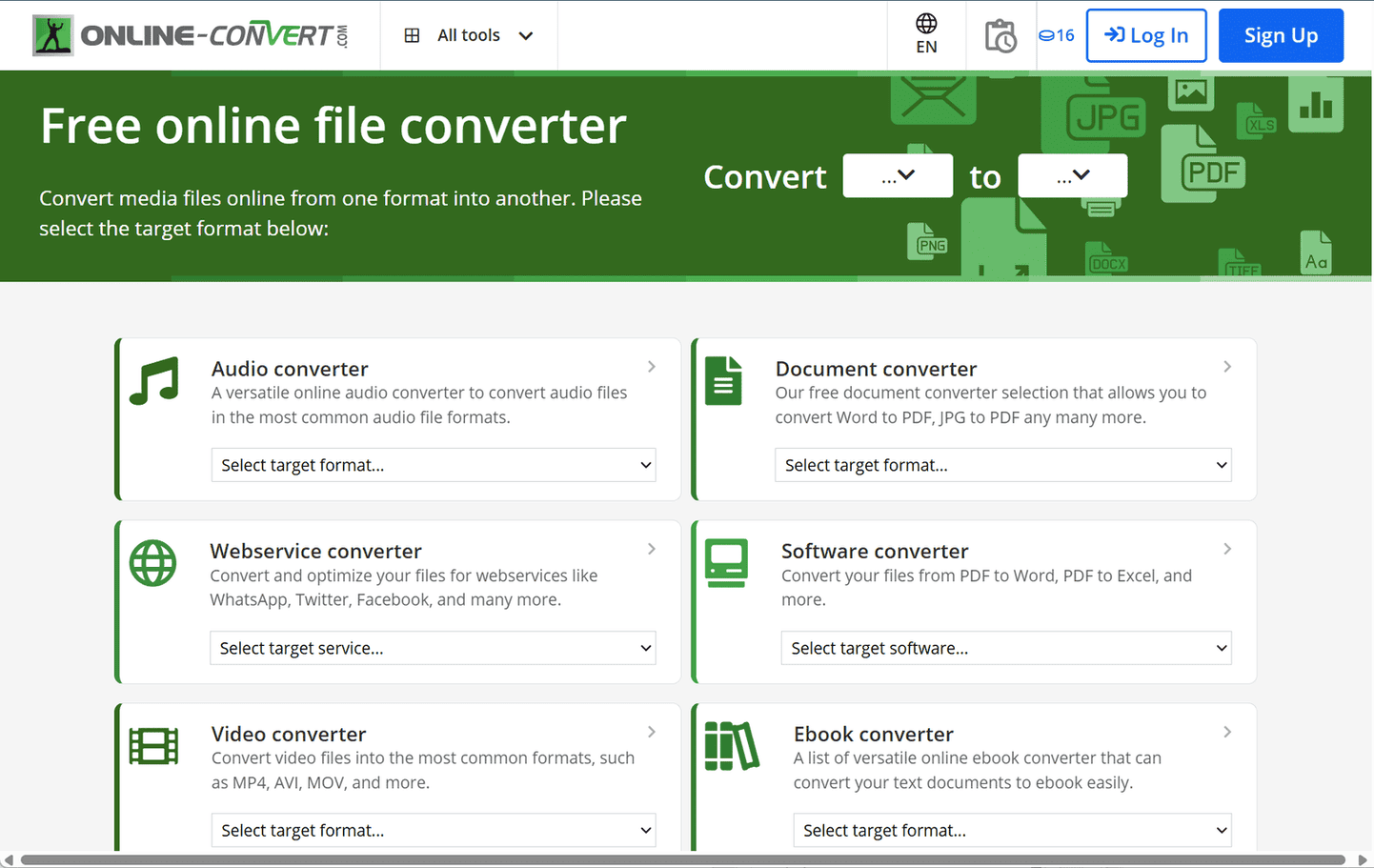1374x868 pixels.
Task: Open the EN language menu
Action: point(925,34)
